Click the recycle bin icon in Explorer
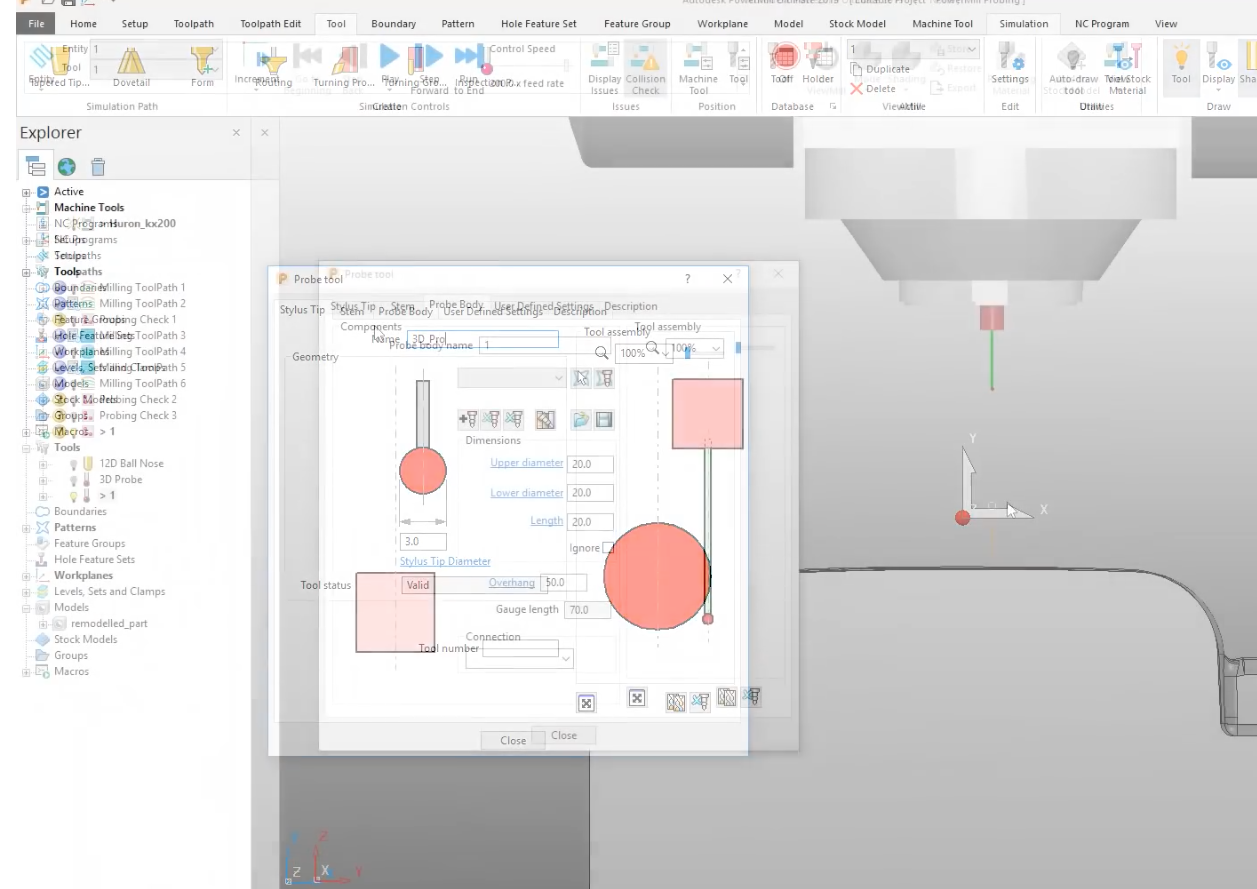 [x=98, y=166]
